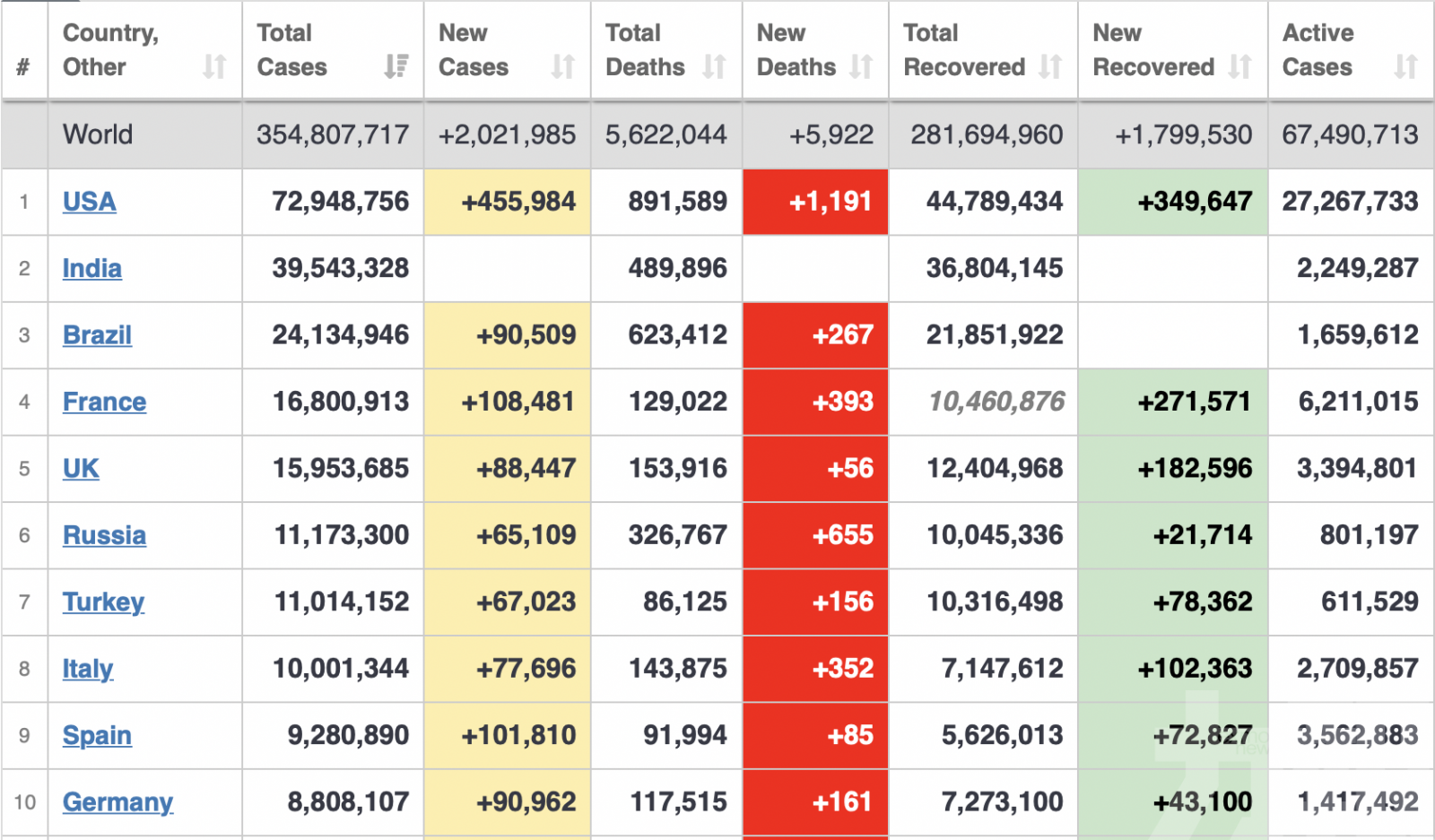Open the France country link

coord(104,402)
